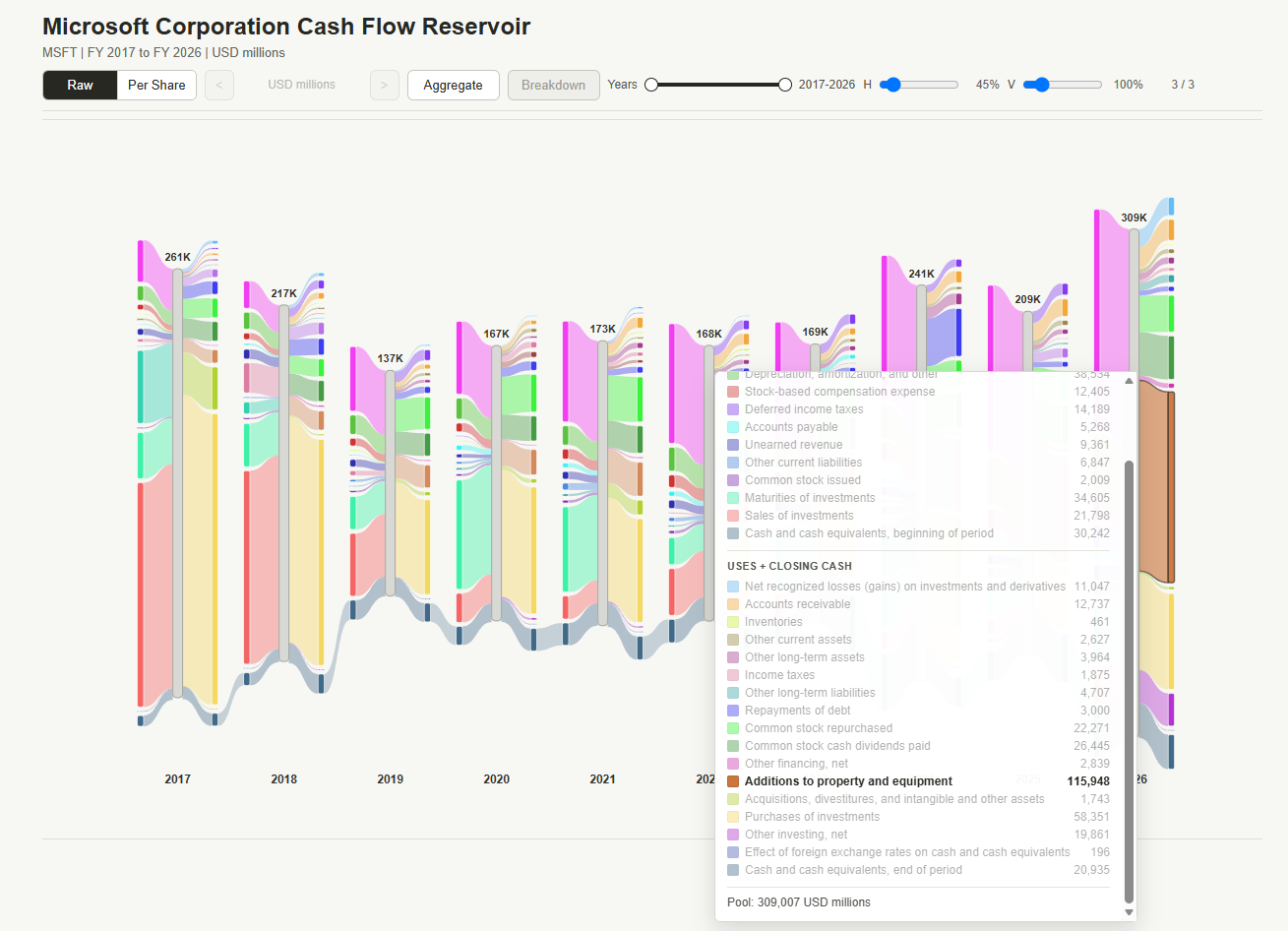The width and height of the screenshot is (1288, 931).
Task: Click the pool bar labeled 209K
Action: [x=1028, y=341]
